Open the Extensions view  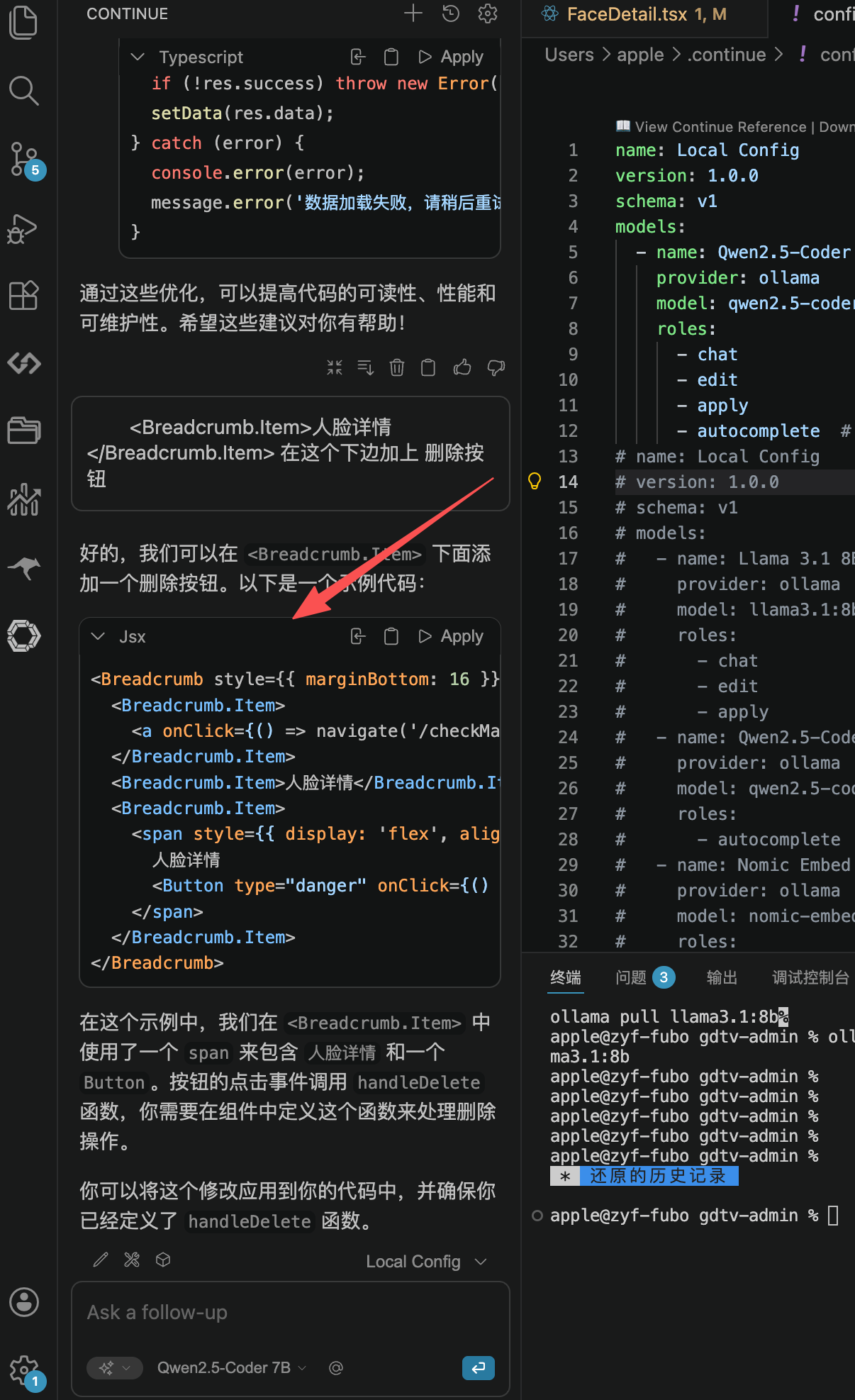[x=23, y=295]
